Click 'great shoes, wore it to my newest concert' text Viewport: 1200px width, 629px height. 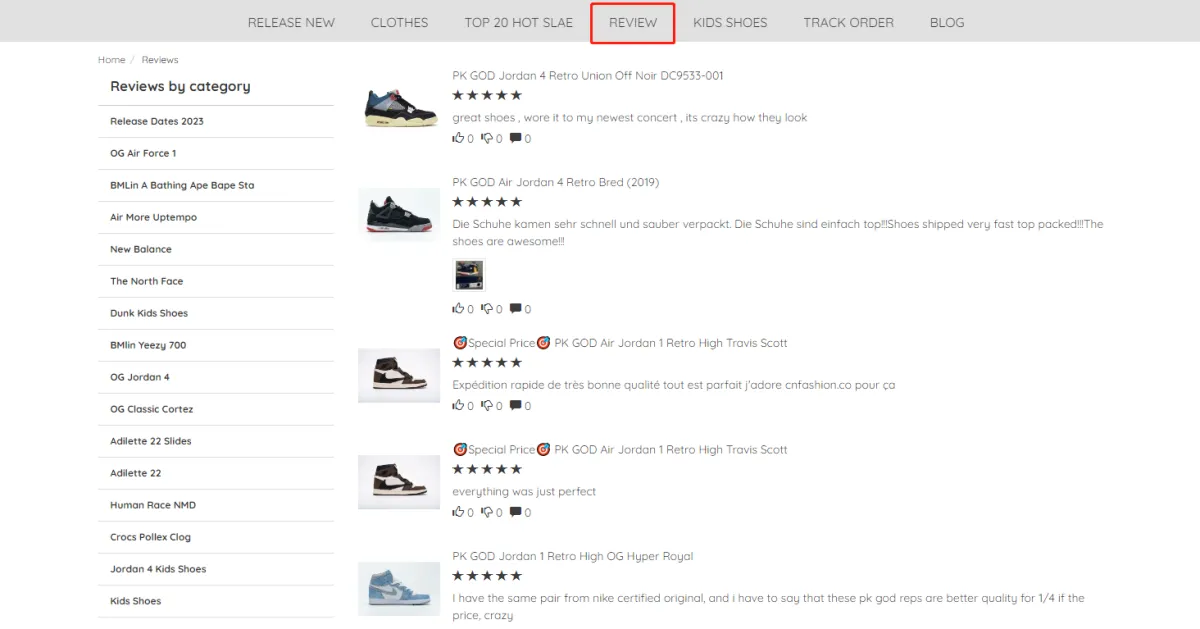(x=630, y=118)
